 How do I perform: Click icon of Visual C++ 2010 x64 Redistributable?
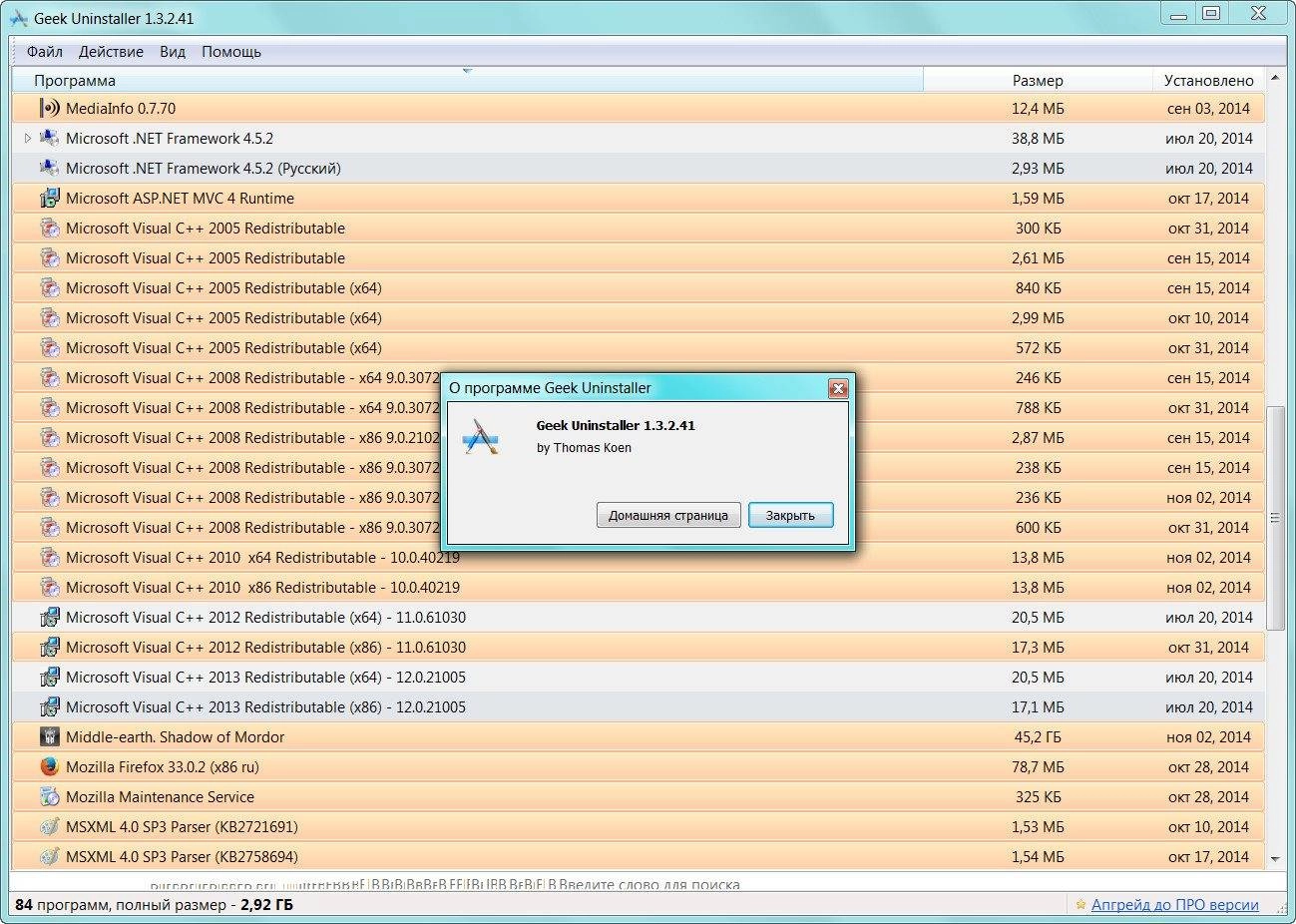[x=49, y=557]
